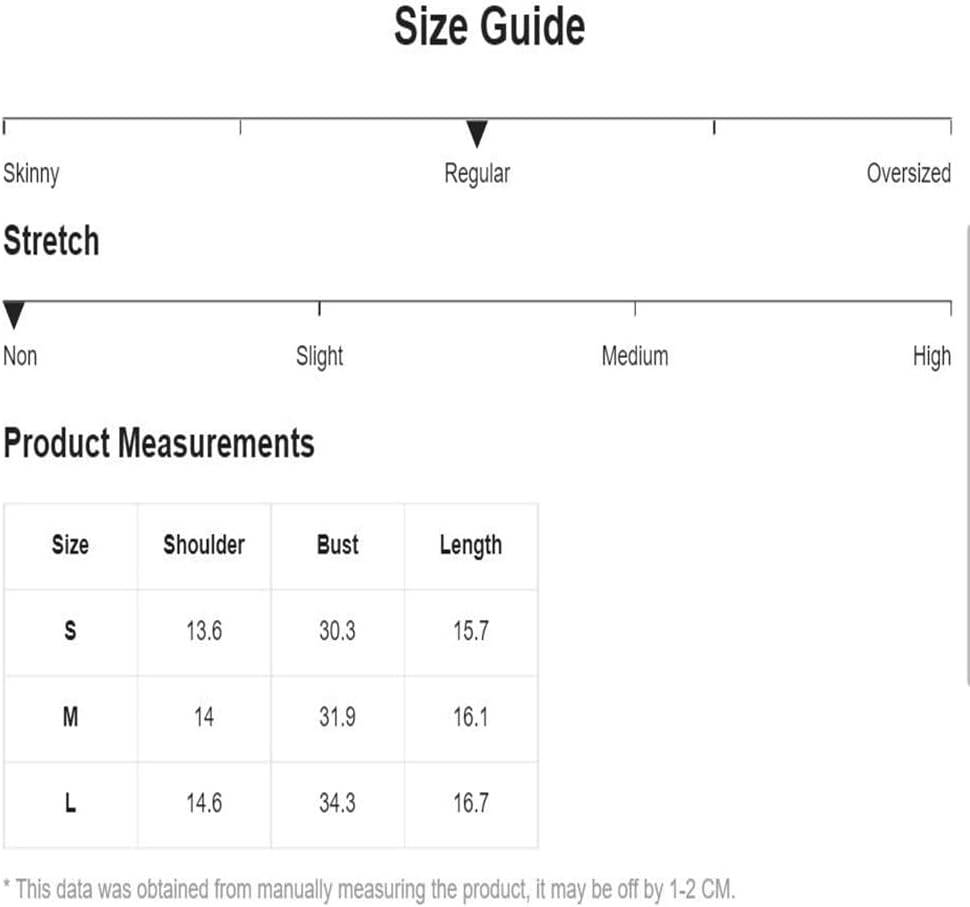Click the 13.6 shoulder value cell
Screen dimensions: 970x907
click(204, 632)
